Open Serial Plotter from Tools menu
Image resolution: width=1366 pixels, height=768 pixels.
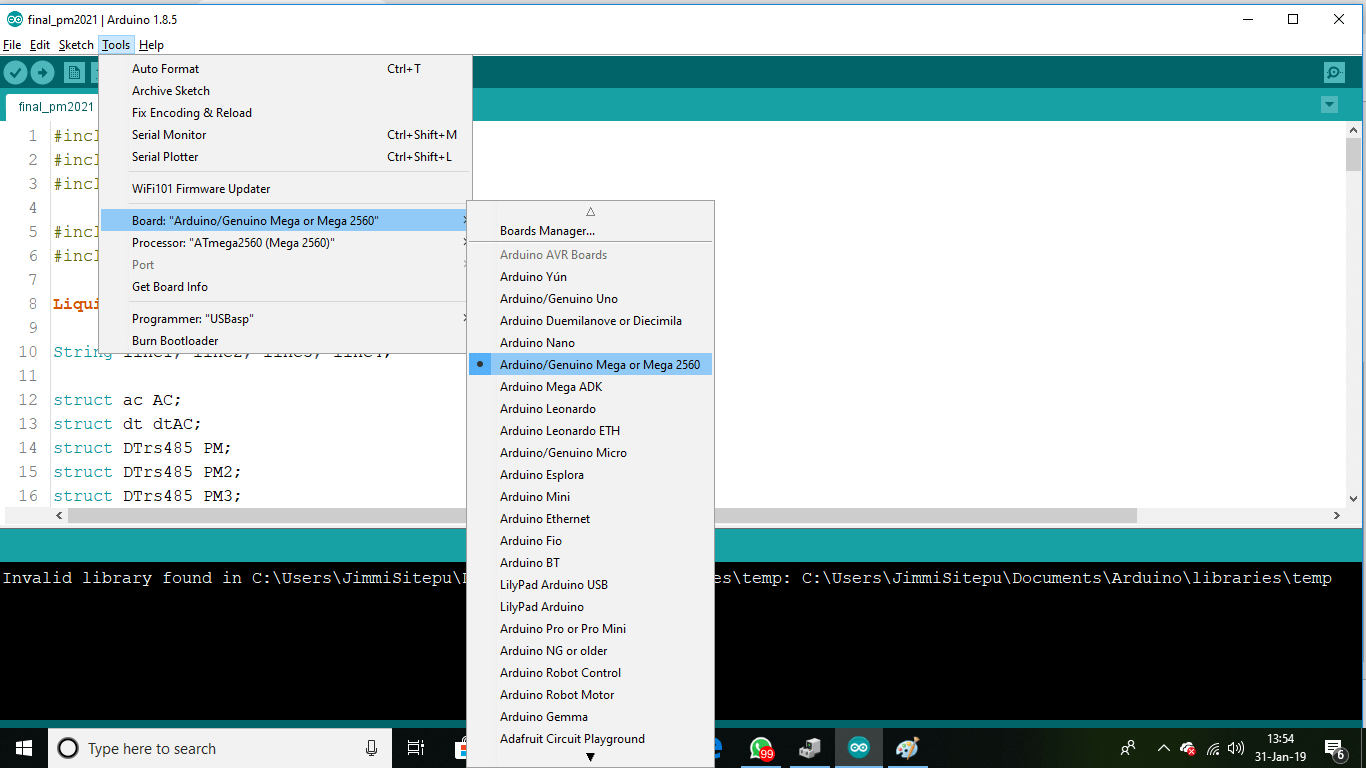[286, 157]
